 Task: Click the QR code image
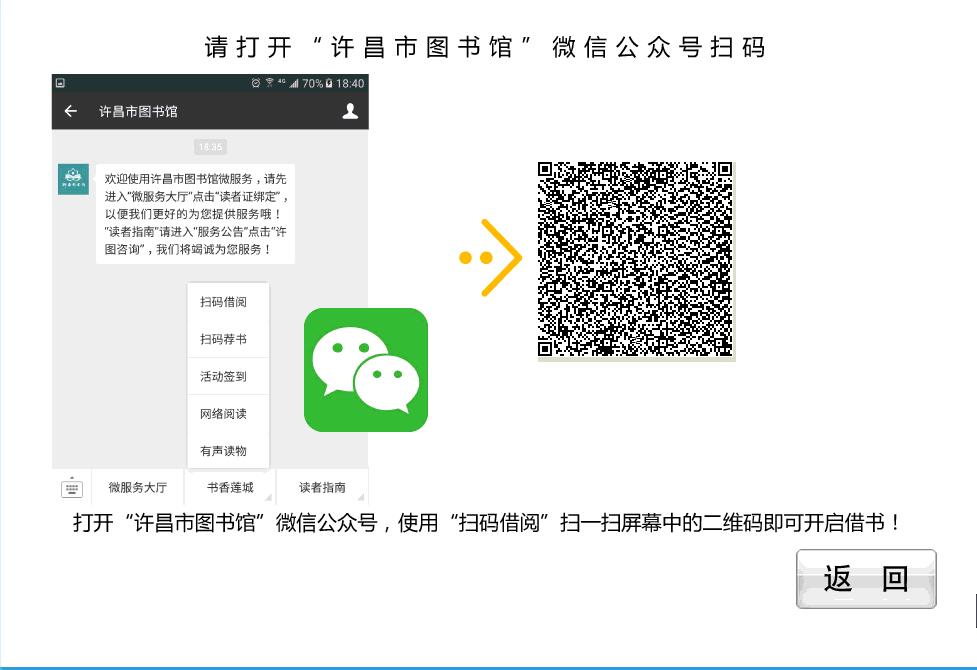(x=636, y=260)
